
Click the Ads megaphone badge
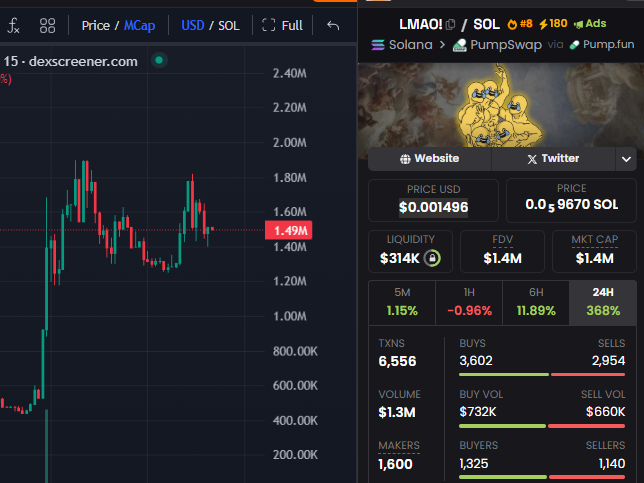[590, 24]
